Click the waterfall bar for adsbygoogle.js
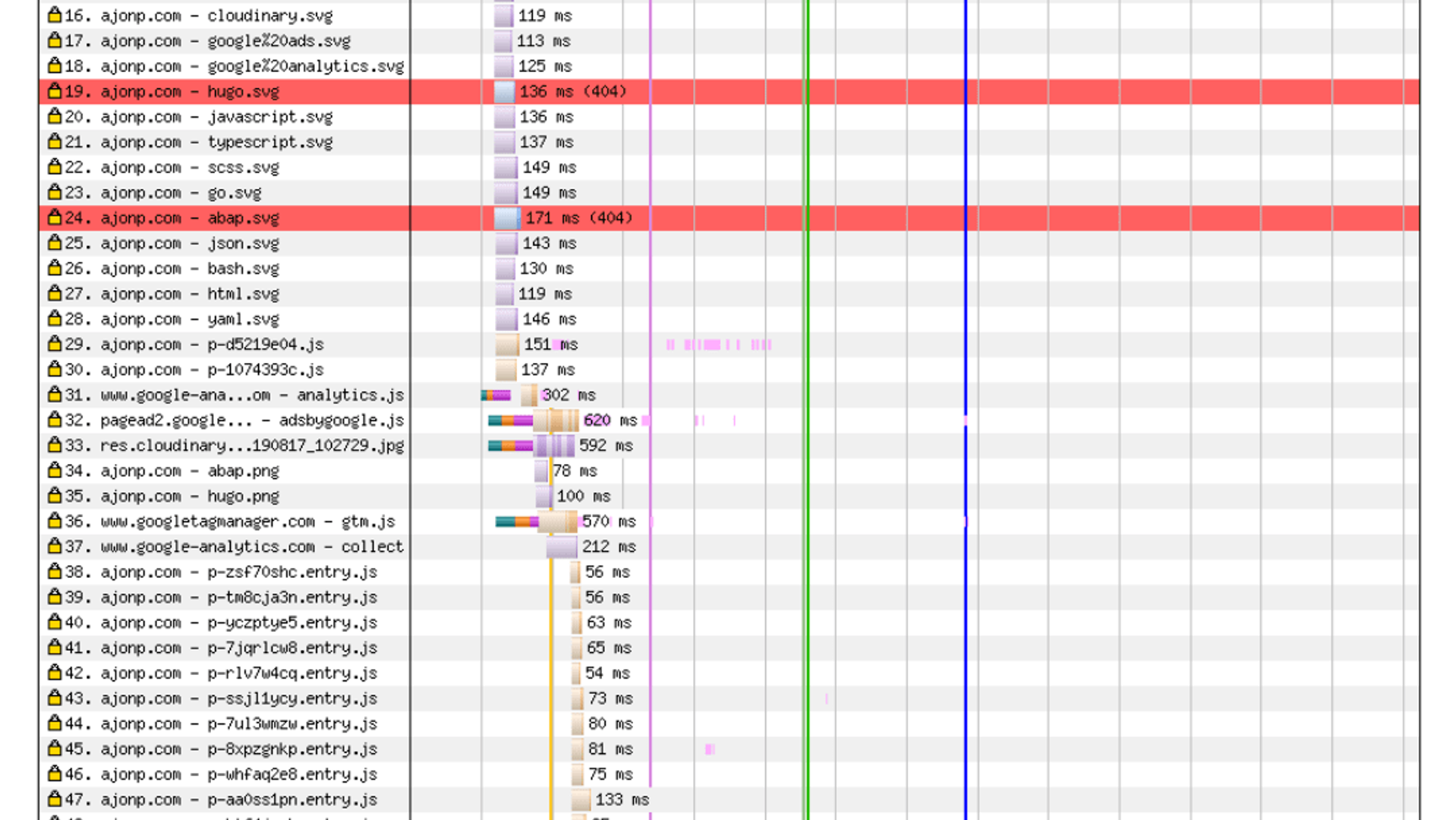1456x820 pixels. click(534, 420)
